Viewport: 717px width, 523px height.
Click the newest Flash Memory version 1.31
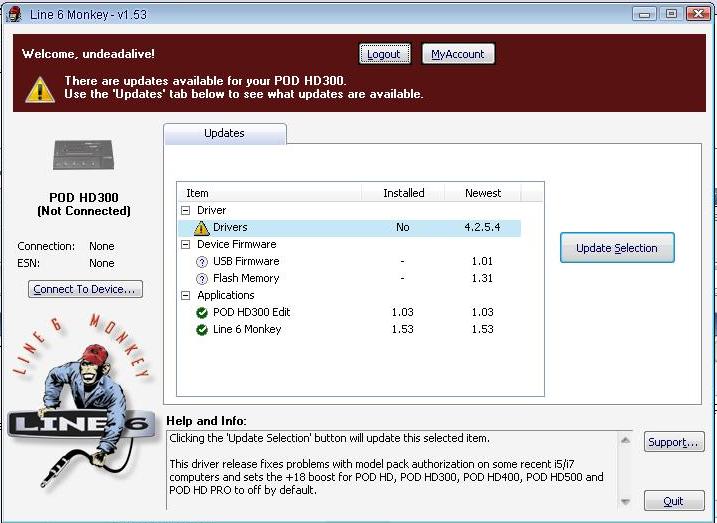[x=482, y=278]
